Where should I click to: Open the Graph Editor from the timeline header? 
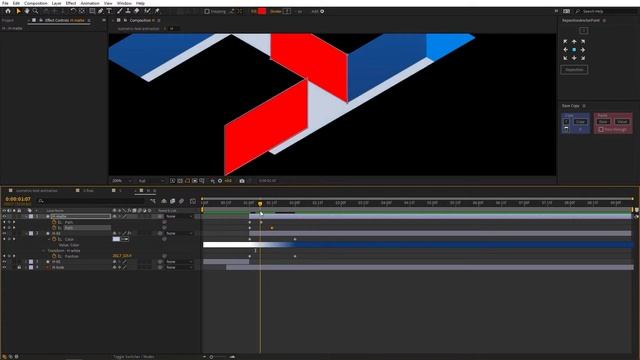click(193, 201)
